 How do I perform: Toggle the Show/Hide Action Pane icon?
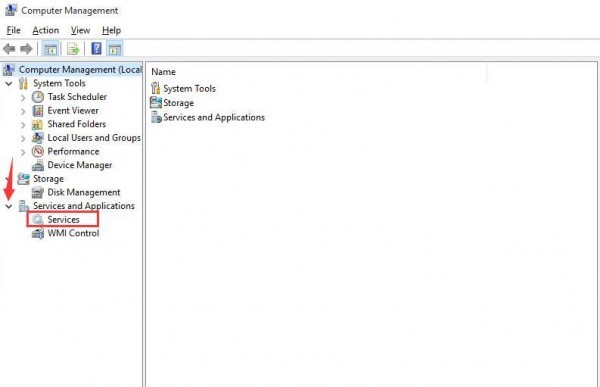pos(115,49)
